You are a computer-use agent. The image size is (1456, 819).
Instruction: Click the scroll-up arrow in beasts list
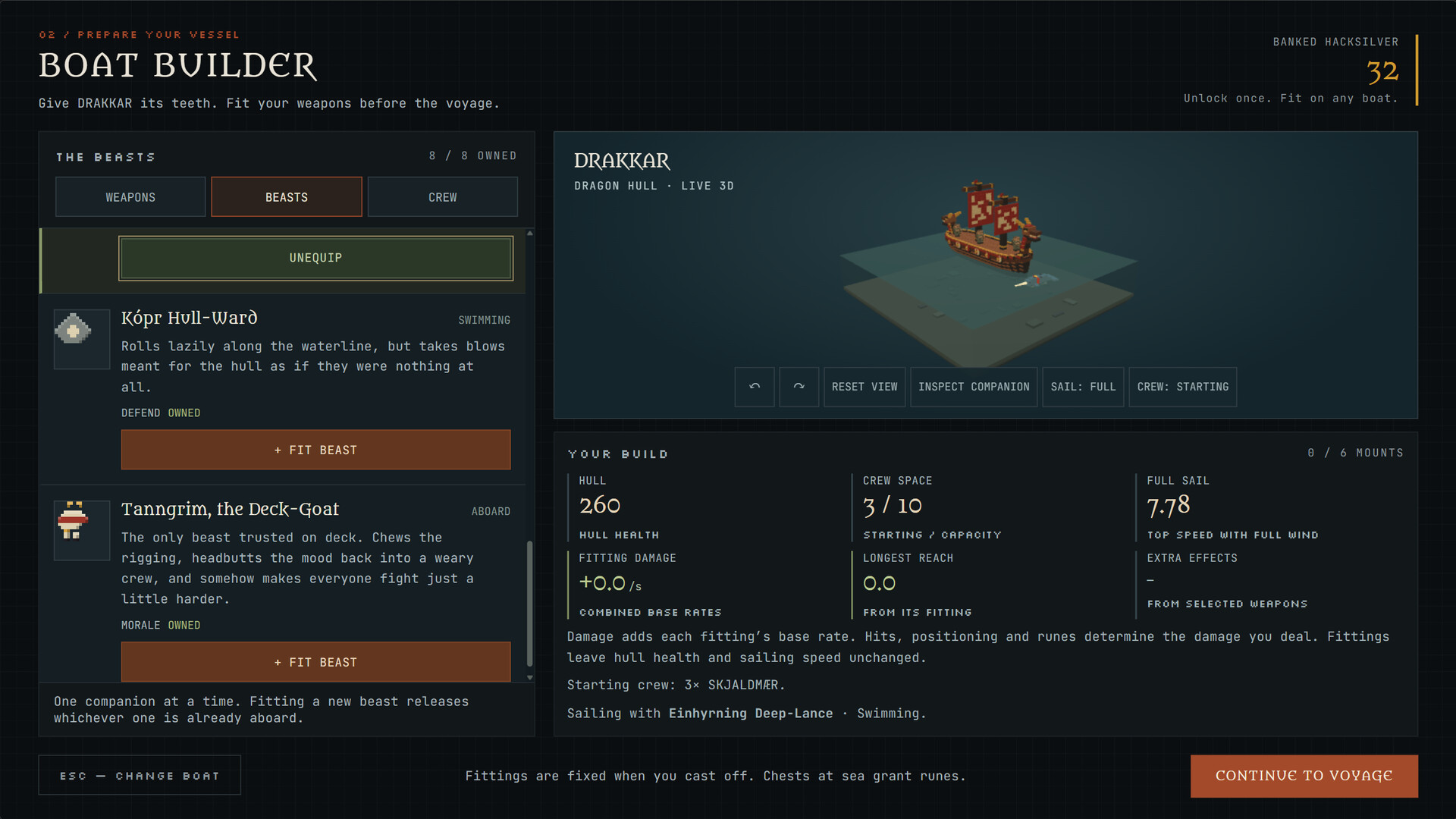(530, 234)
